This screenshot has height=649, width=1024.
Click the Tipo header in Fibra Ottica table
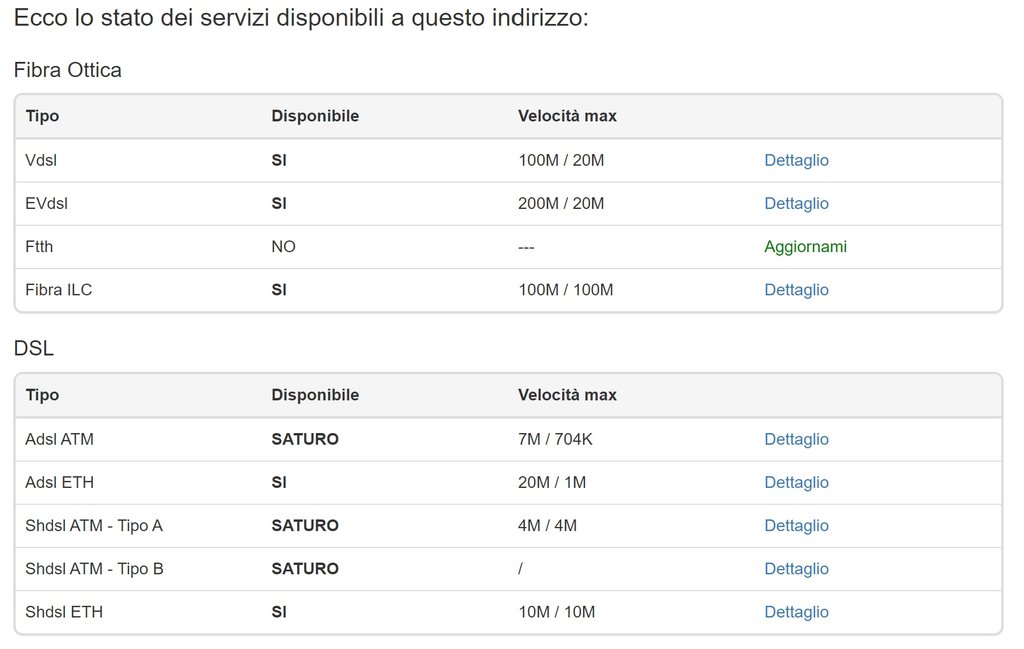click(x=42, y=116)
